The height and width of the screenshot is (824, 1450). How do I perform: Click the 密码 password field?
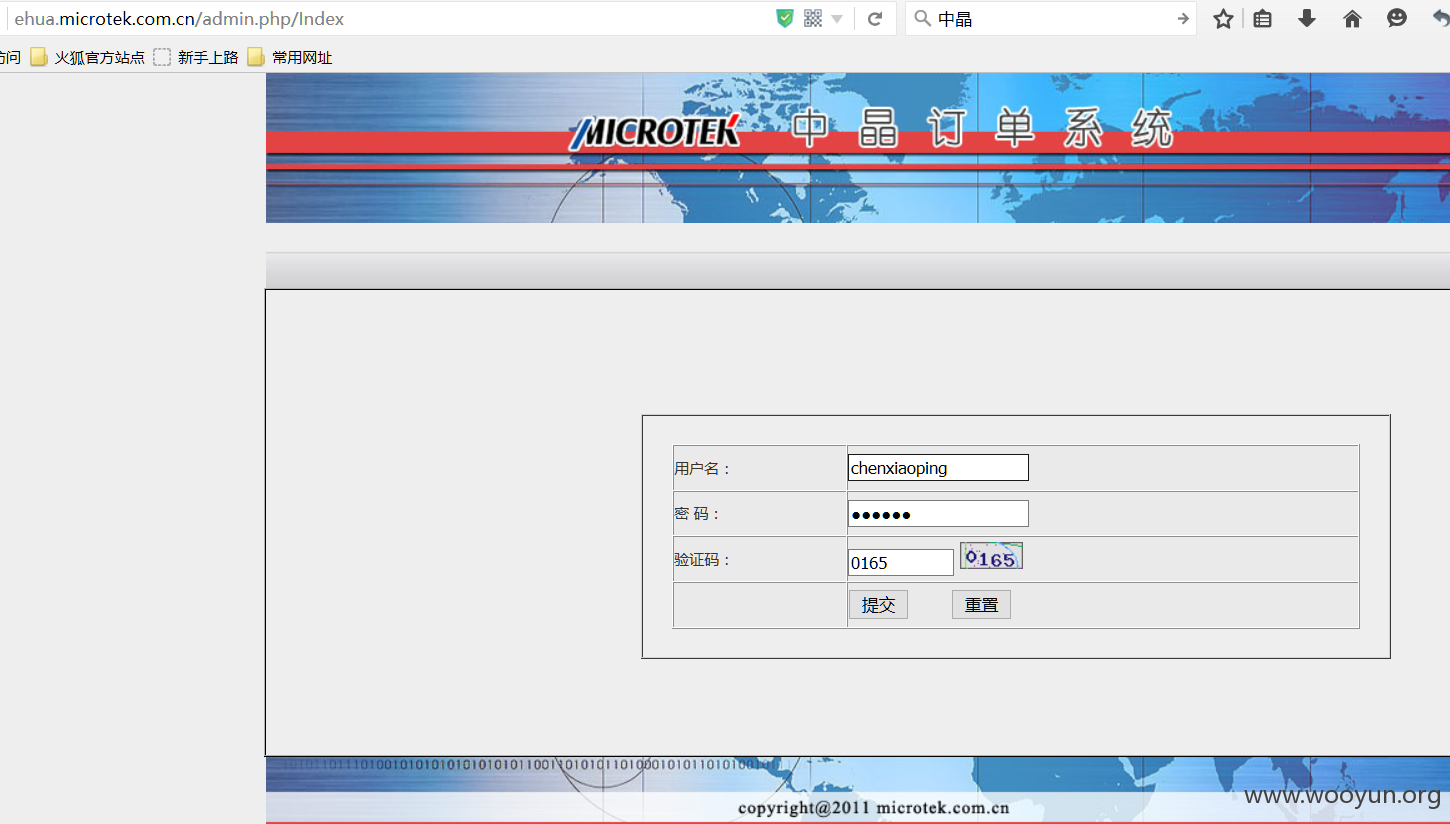tap(938, 514)
